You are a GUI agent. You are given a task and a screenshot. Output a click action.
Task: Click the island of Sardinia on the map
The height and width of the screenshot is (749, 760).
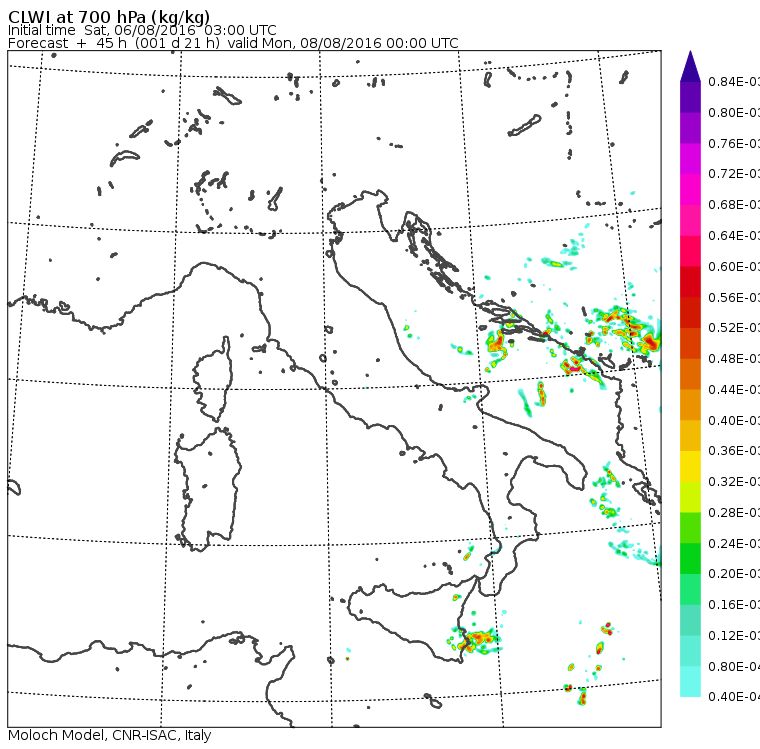(x=208, y=490)
